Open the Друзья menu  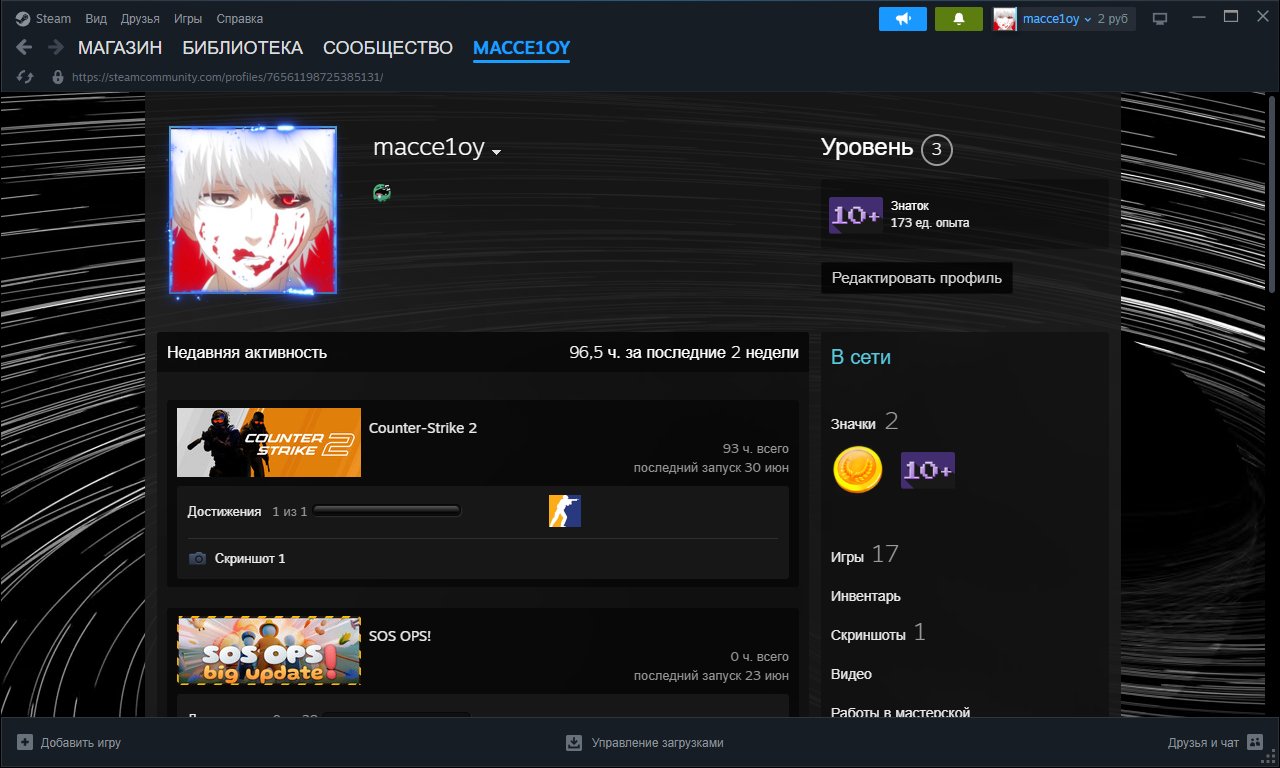[139, 18]
